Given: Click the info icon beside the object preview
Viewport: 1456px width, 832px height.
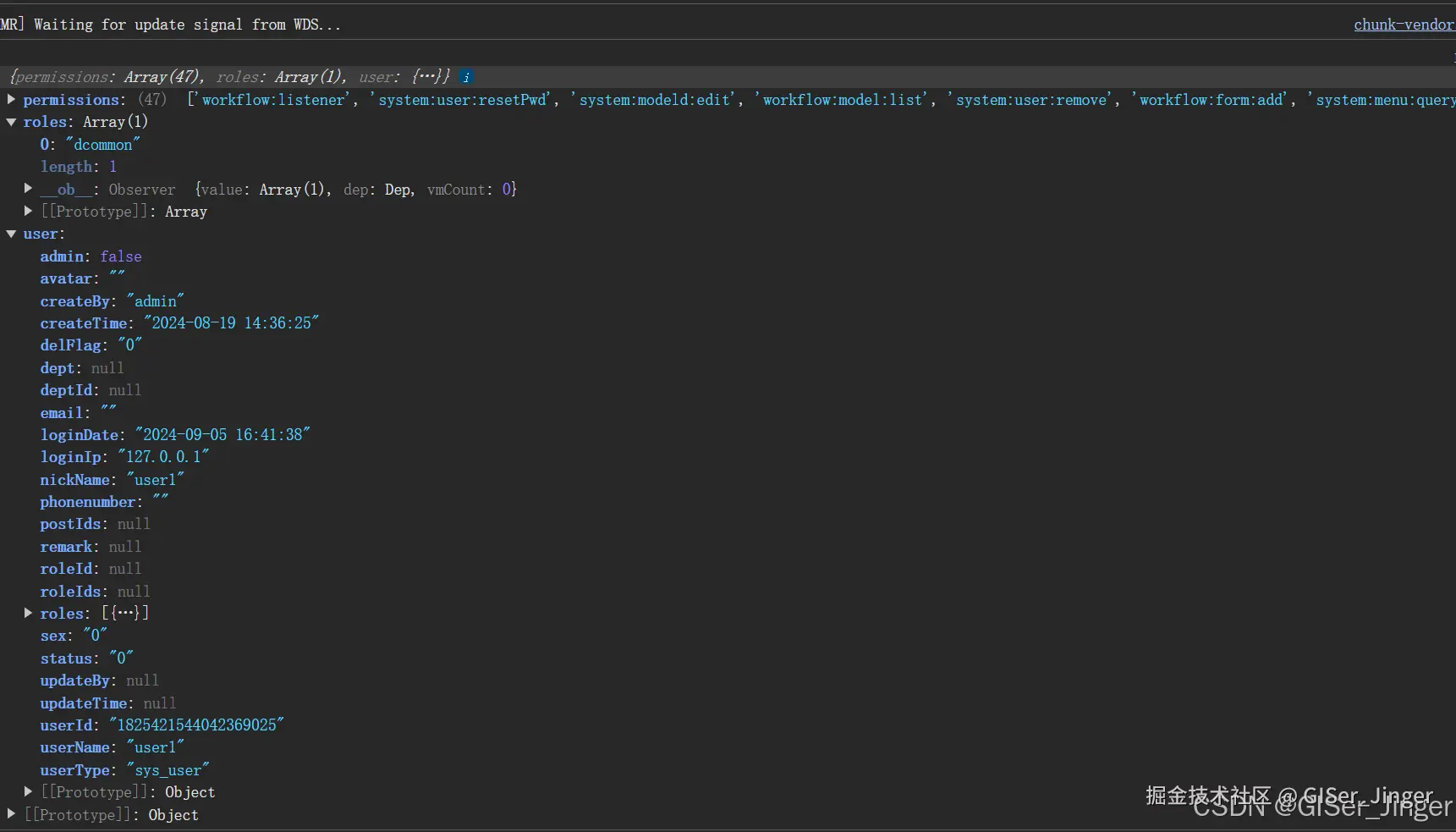Looking at the screenshot, I should click(x=466, y=77).
